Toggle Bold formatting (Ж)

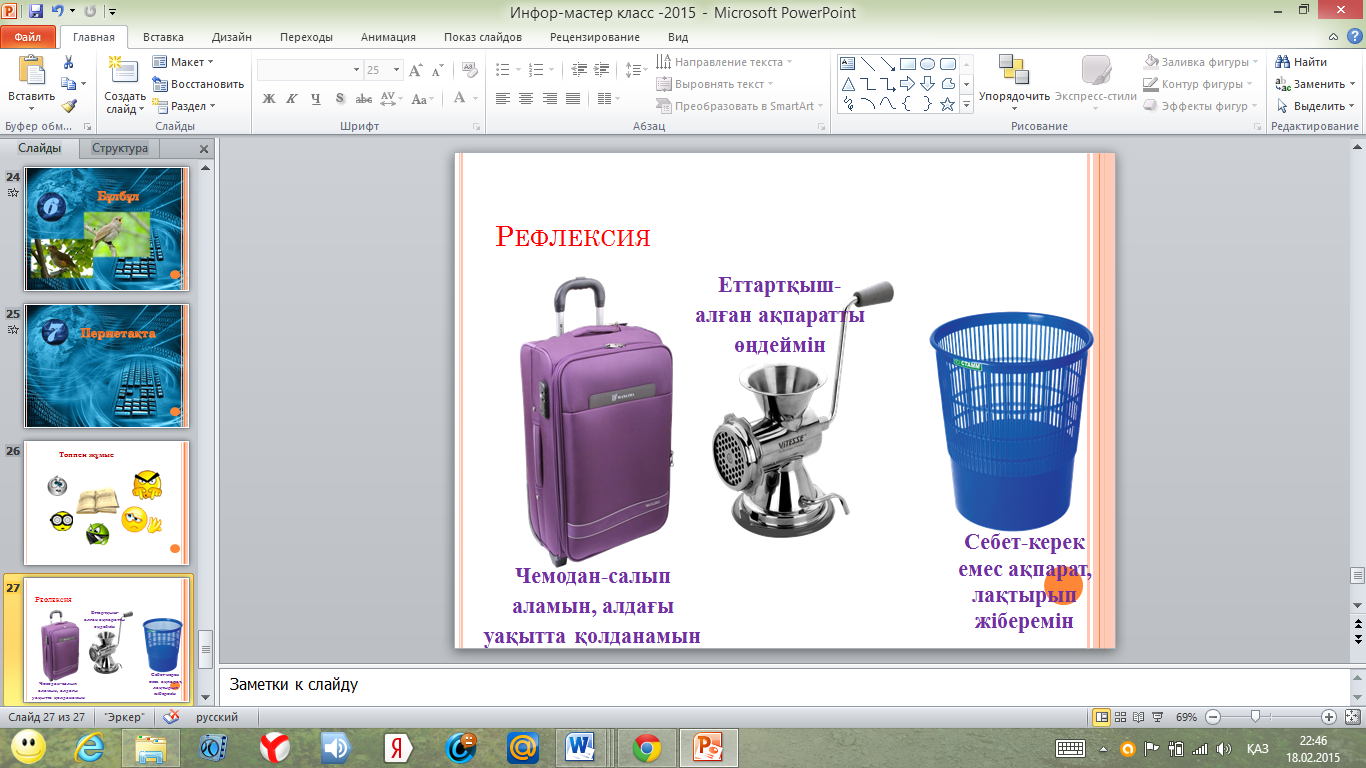coord(268,99)
